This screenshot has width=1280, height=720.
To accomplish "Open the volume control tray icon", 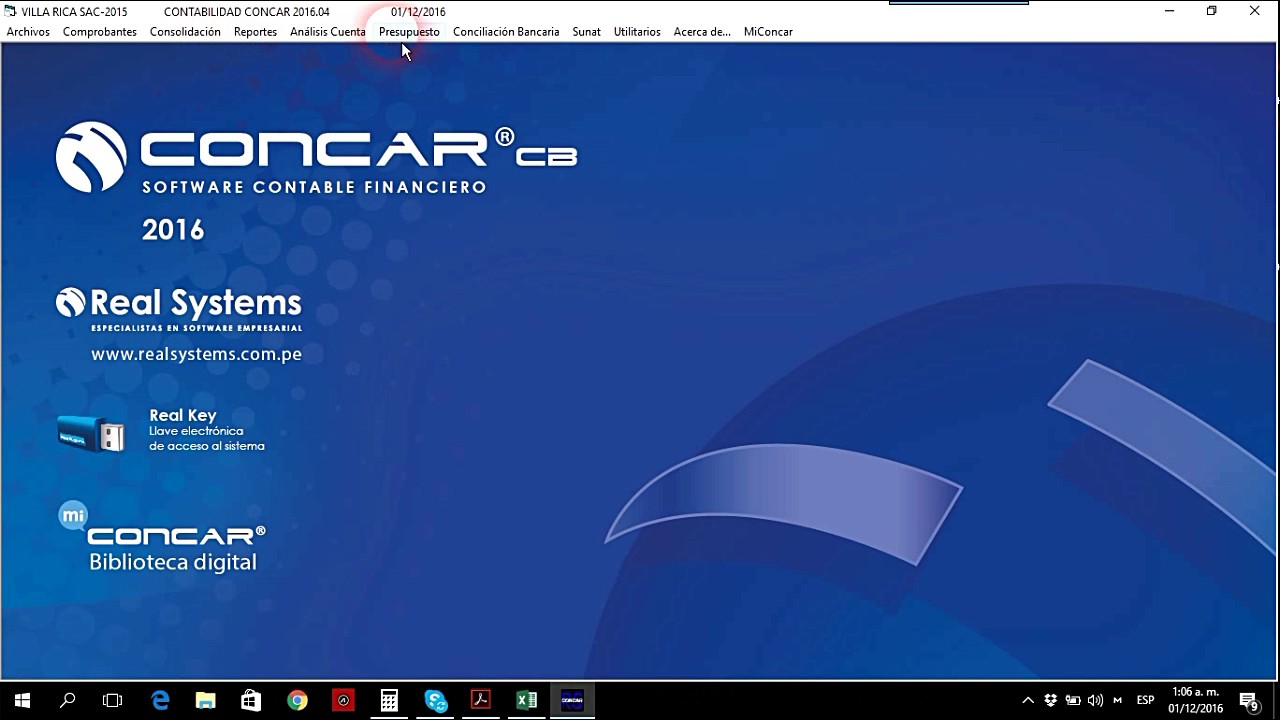I will (1095, 700).
